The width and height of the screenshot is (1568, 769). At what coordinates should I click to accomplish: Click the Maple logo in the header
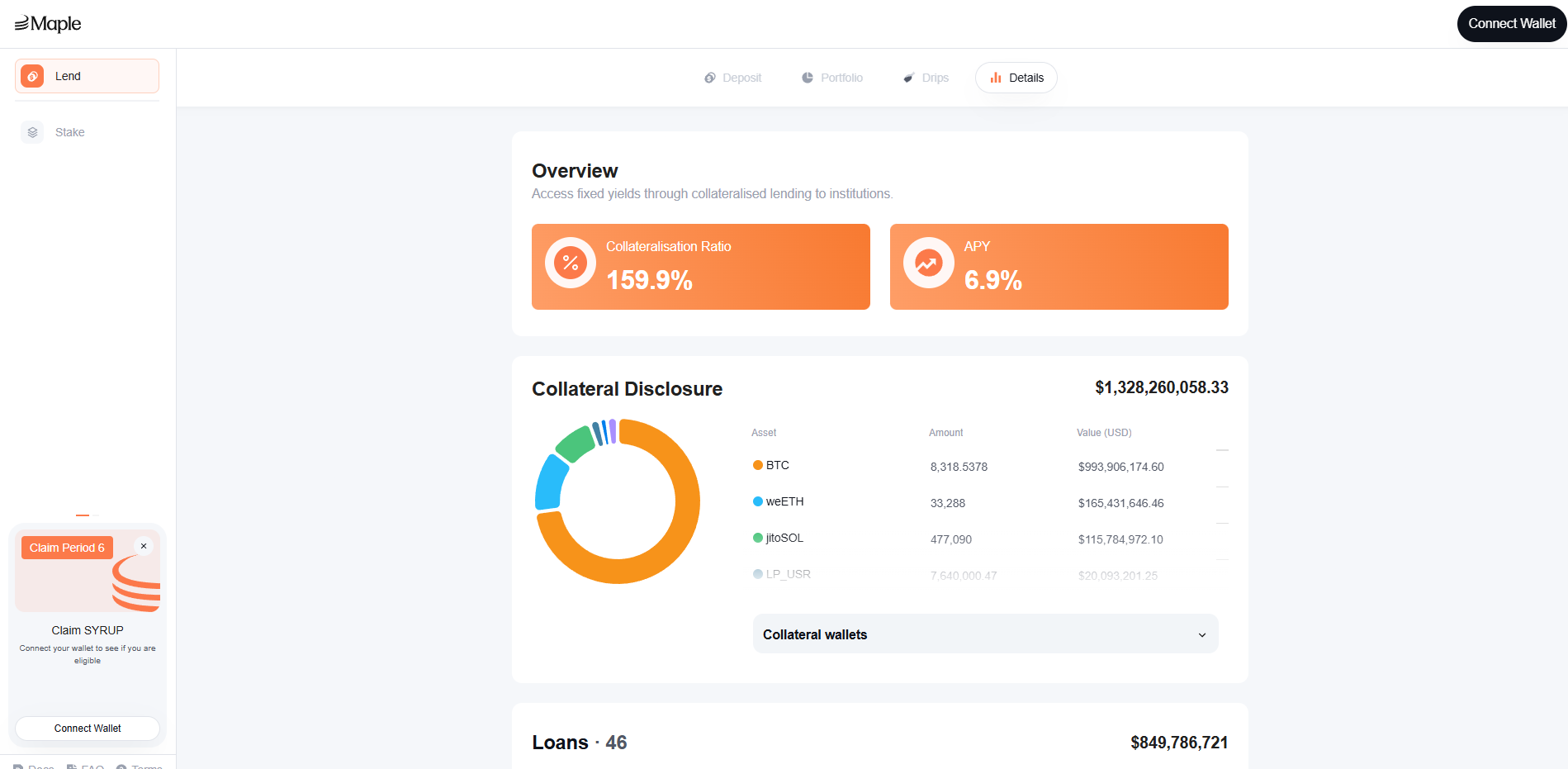[x=48, y=23]
